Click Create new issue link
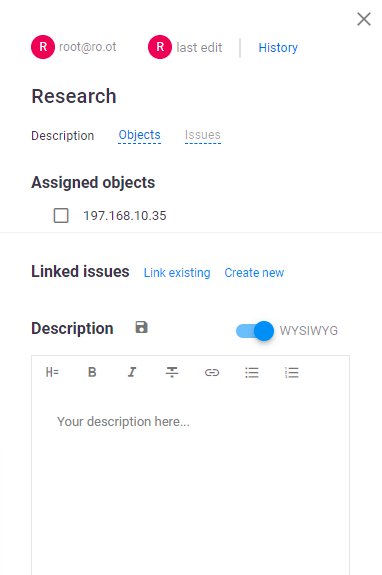382x575 pixels. coord(254,272)
